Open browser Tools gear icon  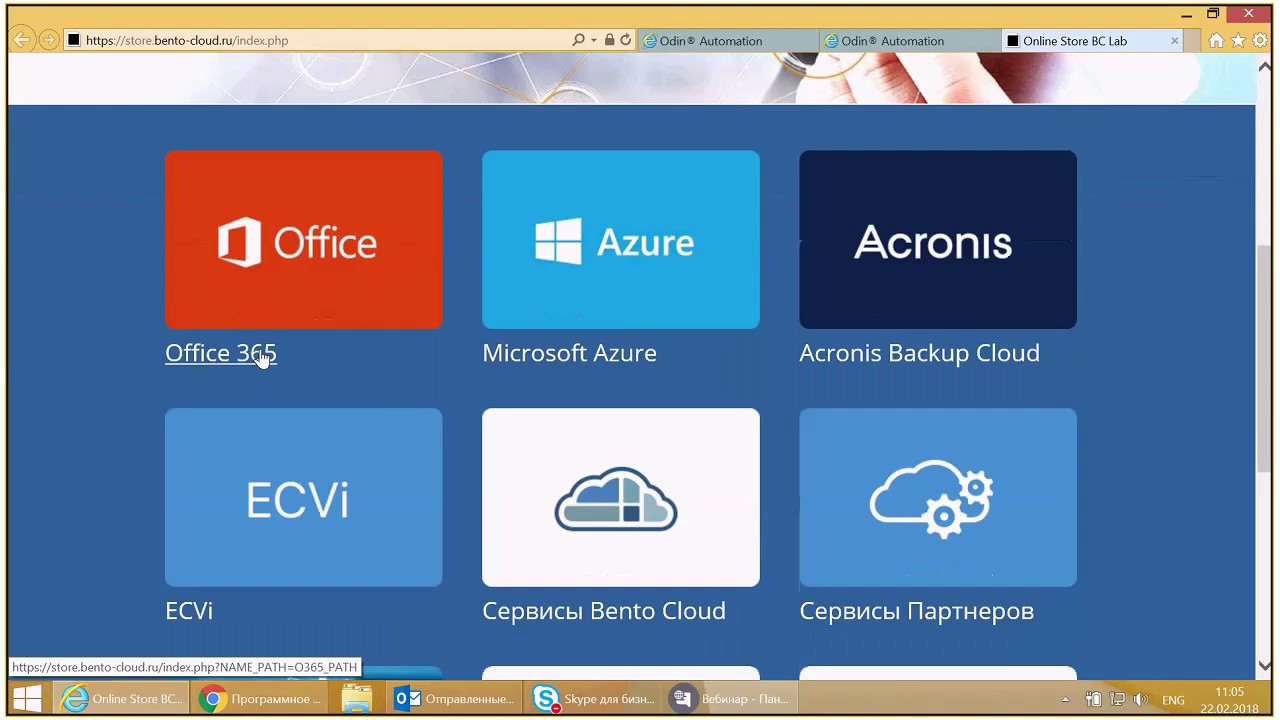point(1260,41)
